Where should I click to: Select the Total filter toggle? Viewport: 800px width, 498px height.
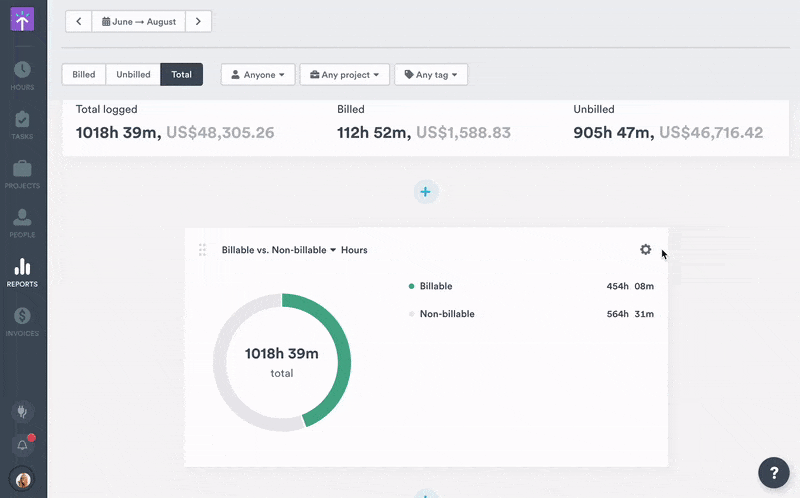[x=181, y=75]
